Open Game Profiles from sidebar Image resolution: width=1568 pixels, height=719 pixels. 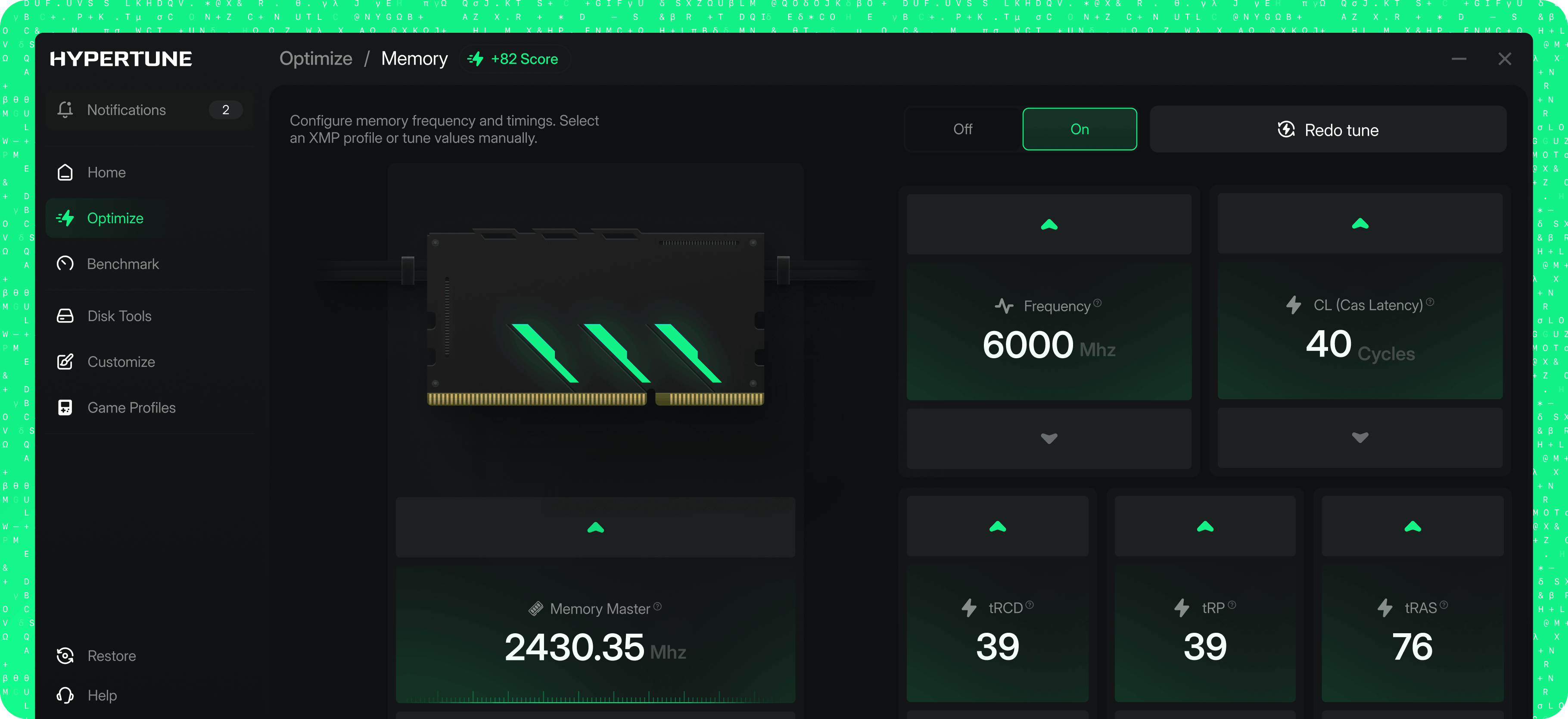pyautogui.click(x=149, y=408)
